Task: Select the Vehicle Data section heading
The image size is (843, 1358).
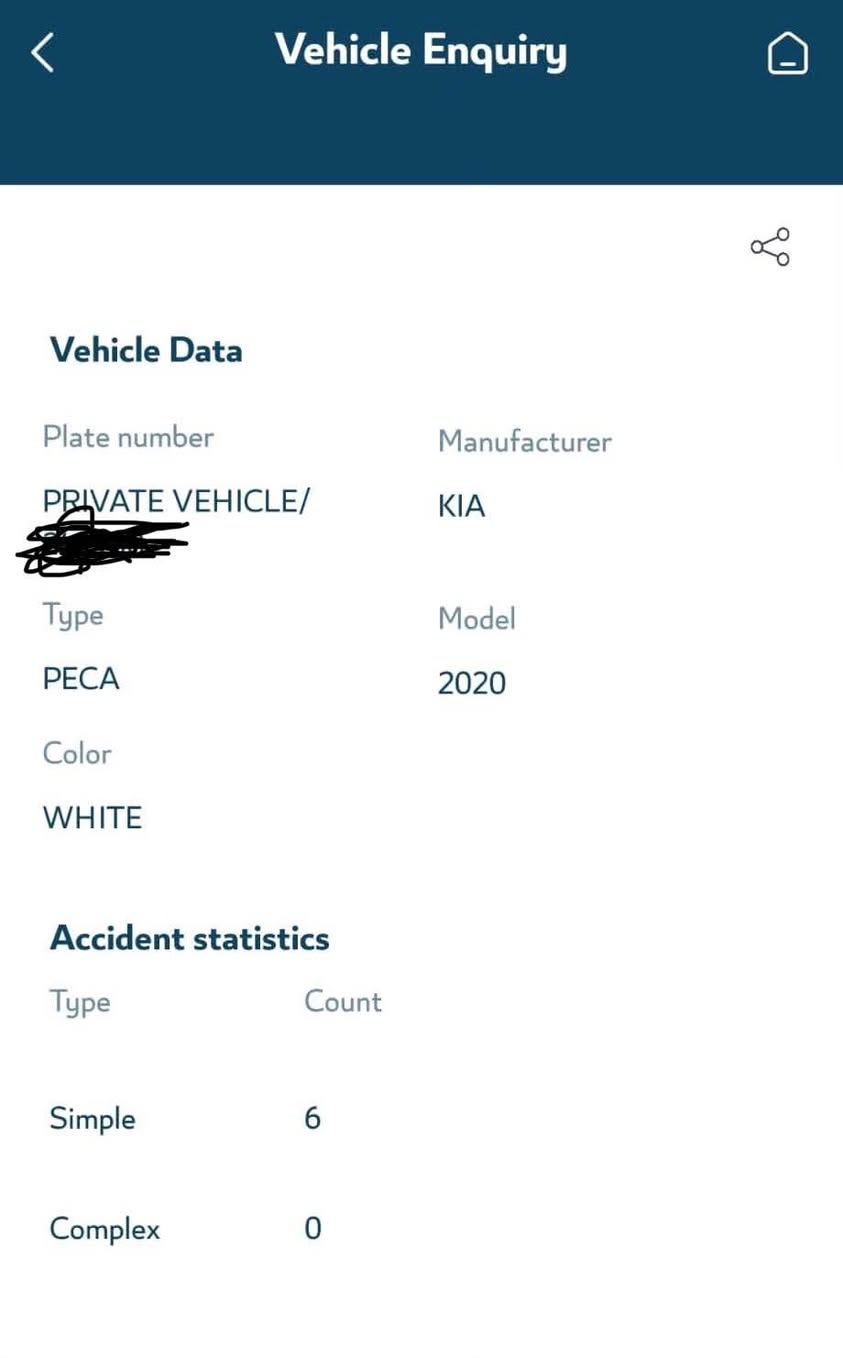Action: 146,350
